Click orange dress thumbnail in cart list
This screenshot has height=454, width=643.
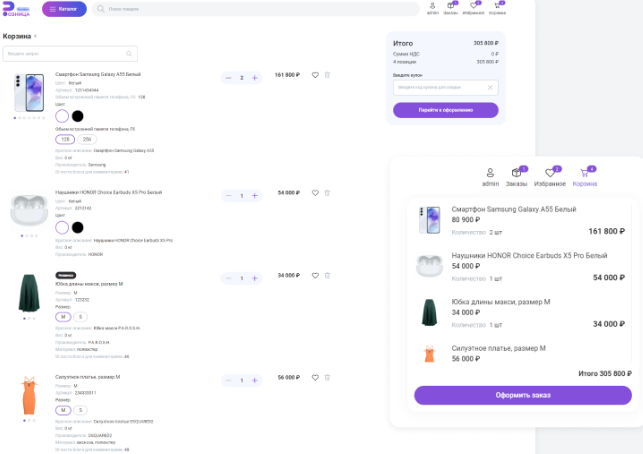[29, 395]
